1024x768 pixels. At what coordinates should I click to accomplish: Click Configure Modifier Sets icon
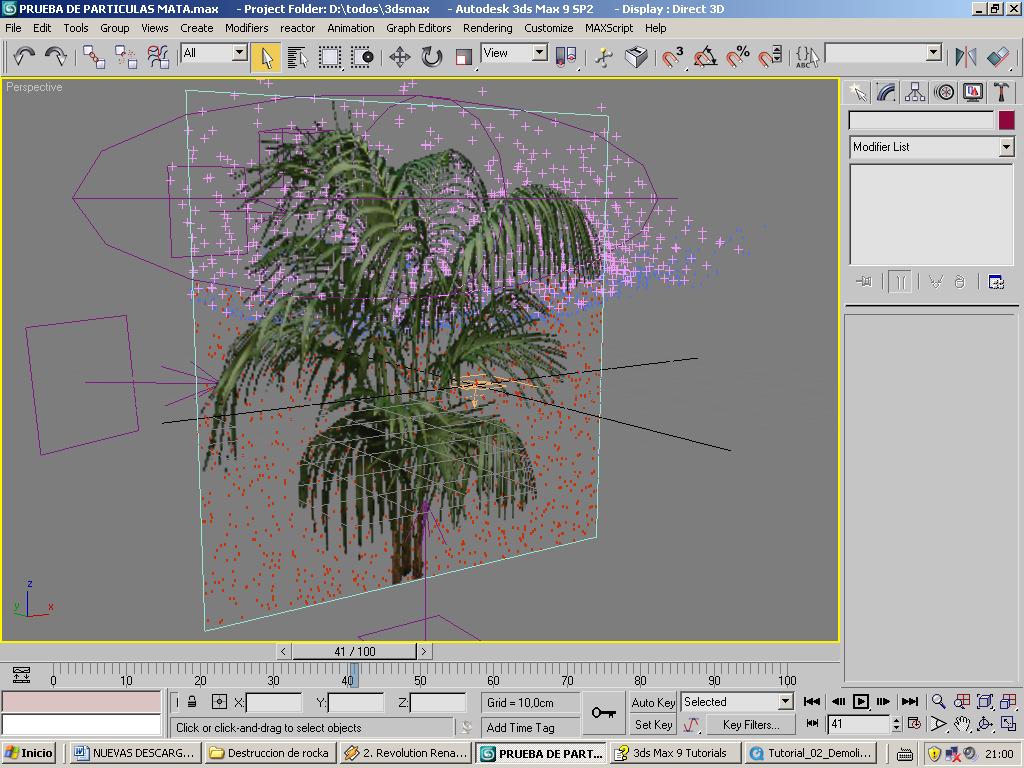996,282
